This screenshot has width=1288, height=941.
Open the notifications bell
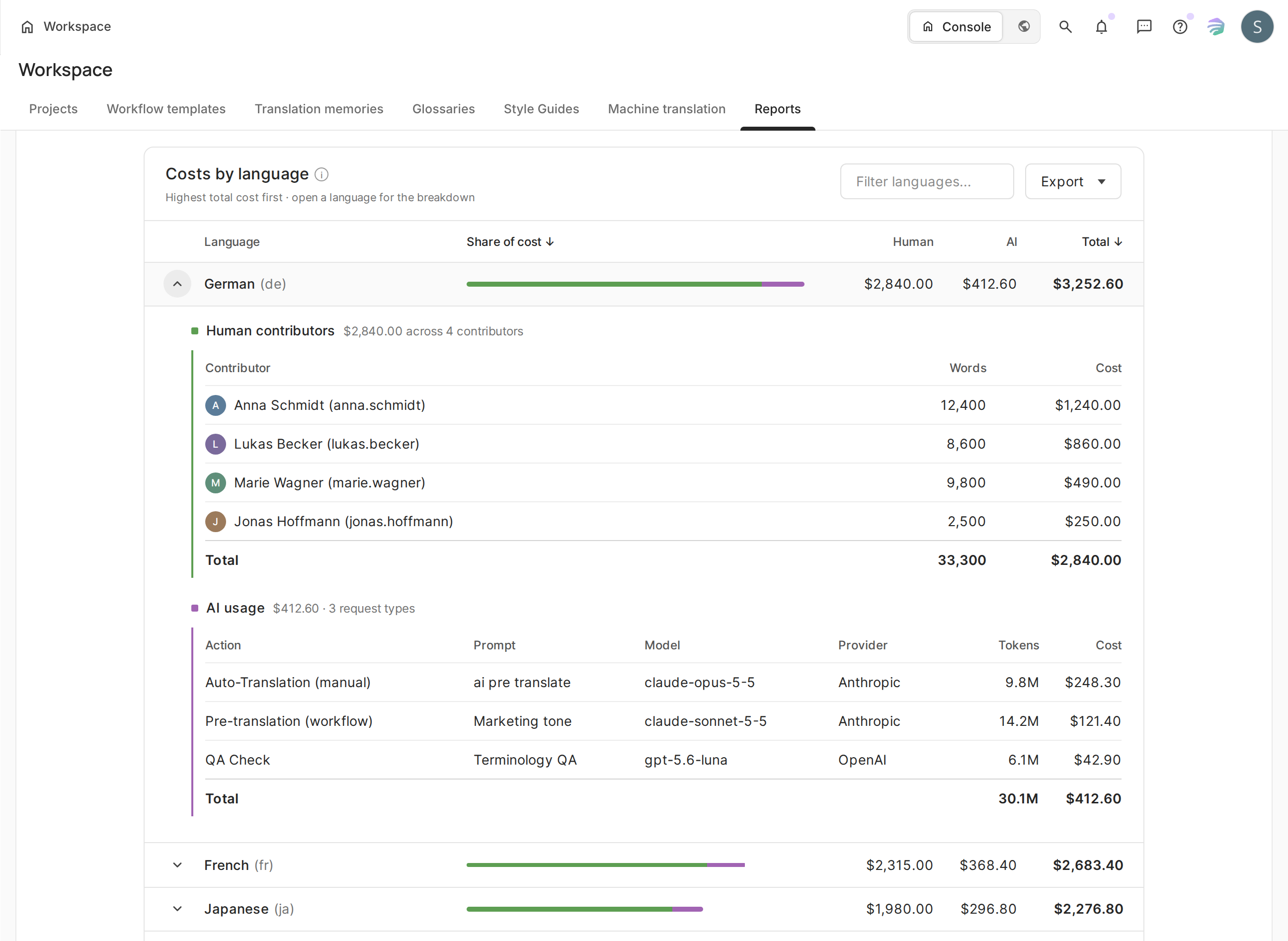coord(1101,27)
